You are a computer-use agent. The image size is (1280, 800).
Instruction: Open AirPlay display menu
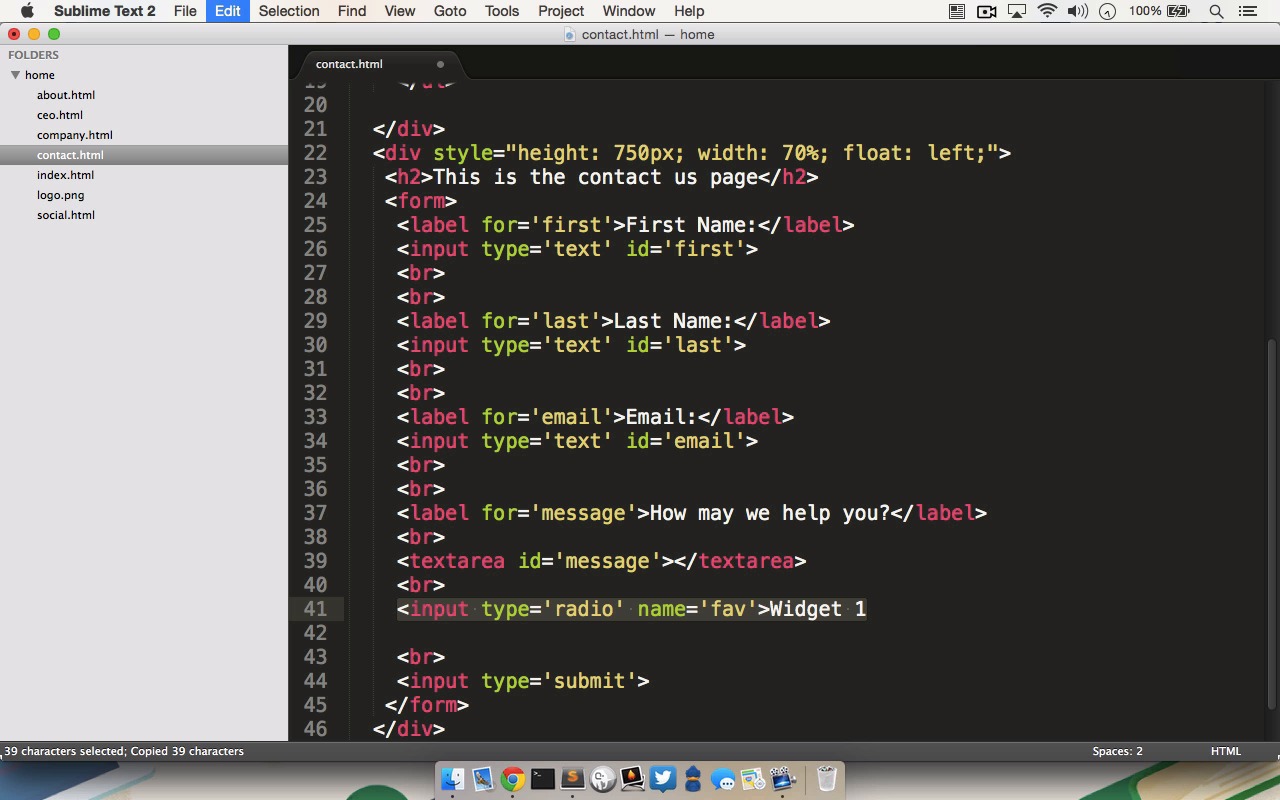click(x=1017, y=11)
